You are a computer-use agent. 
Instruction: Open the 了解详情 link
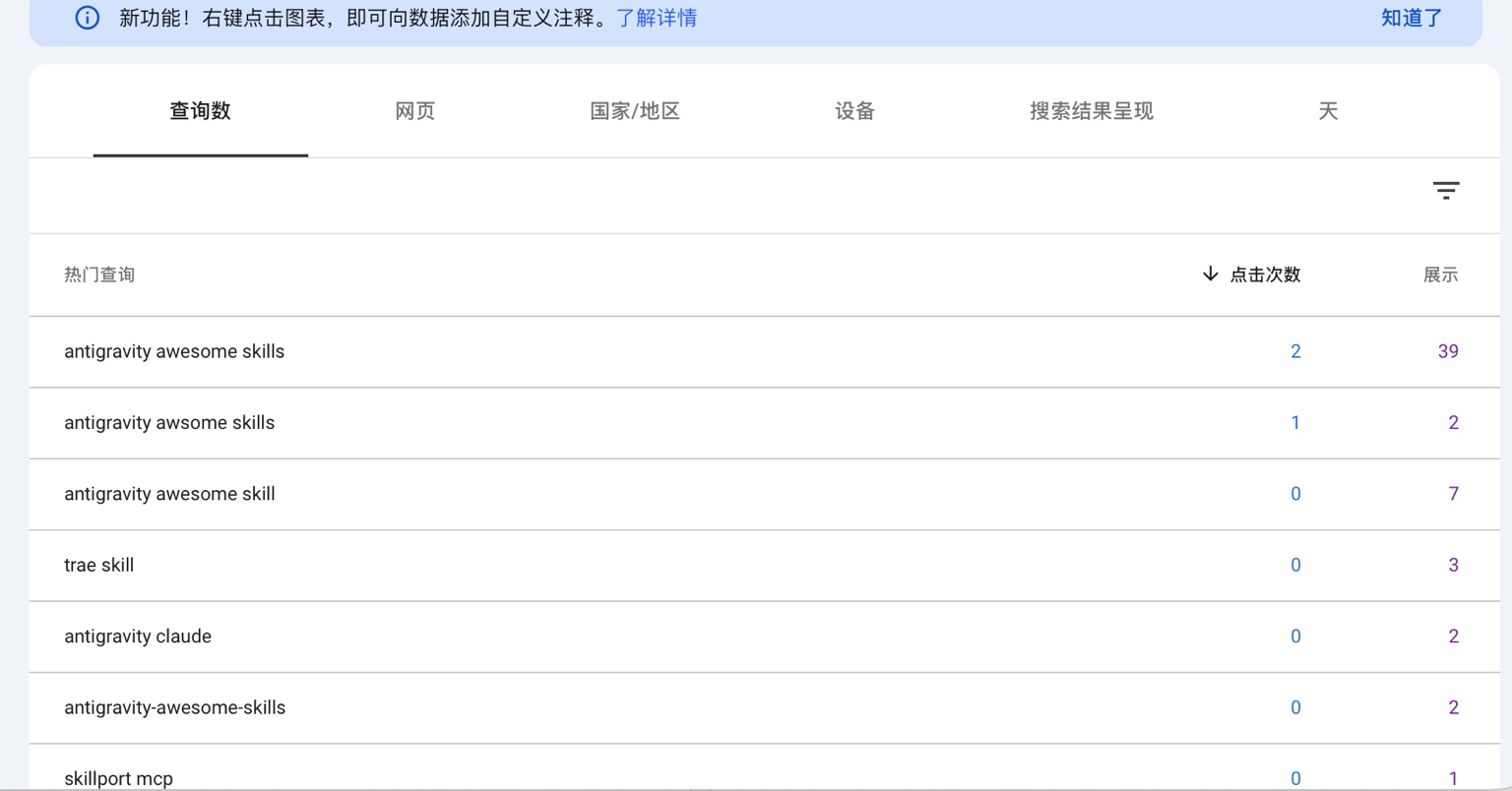point(658,18)
